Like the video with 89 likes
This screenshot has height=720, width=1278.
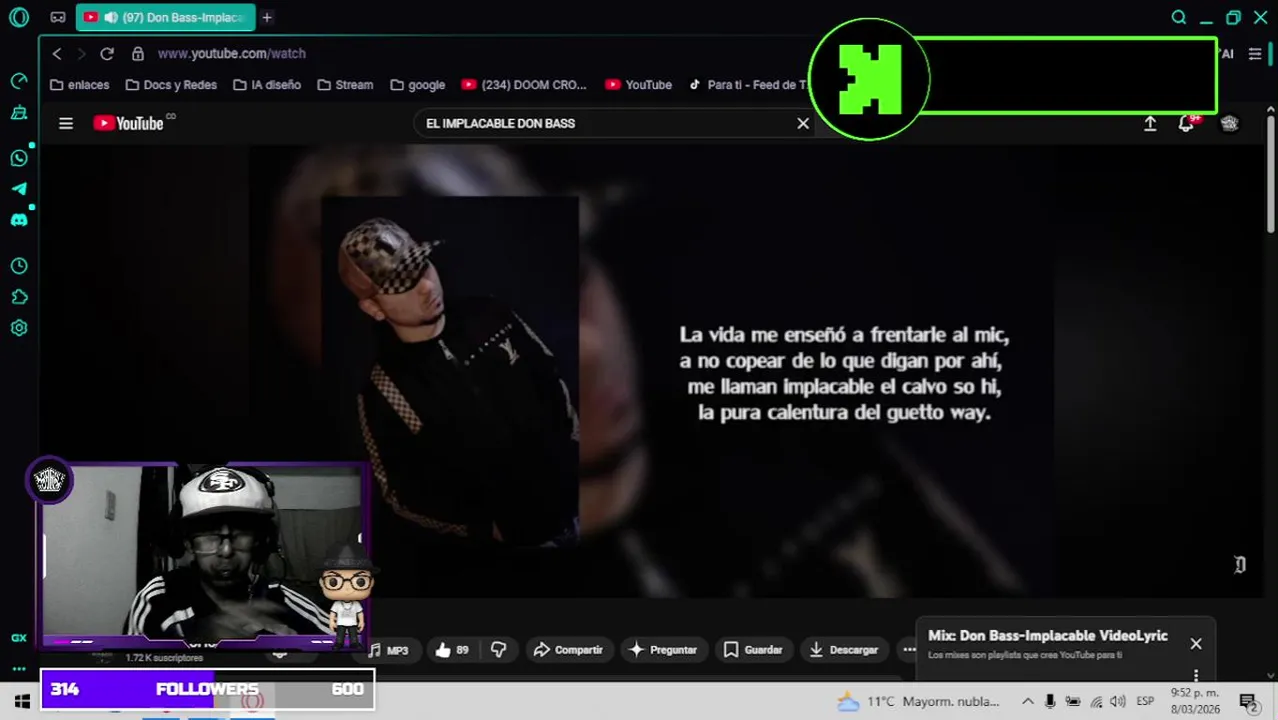pos(452,650)
